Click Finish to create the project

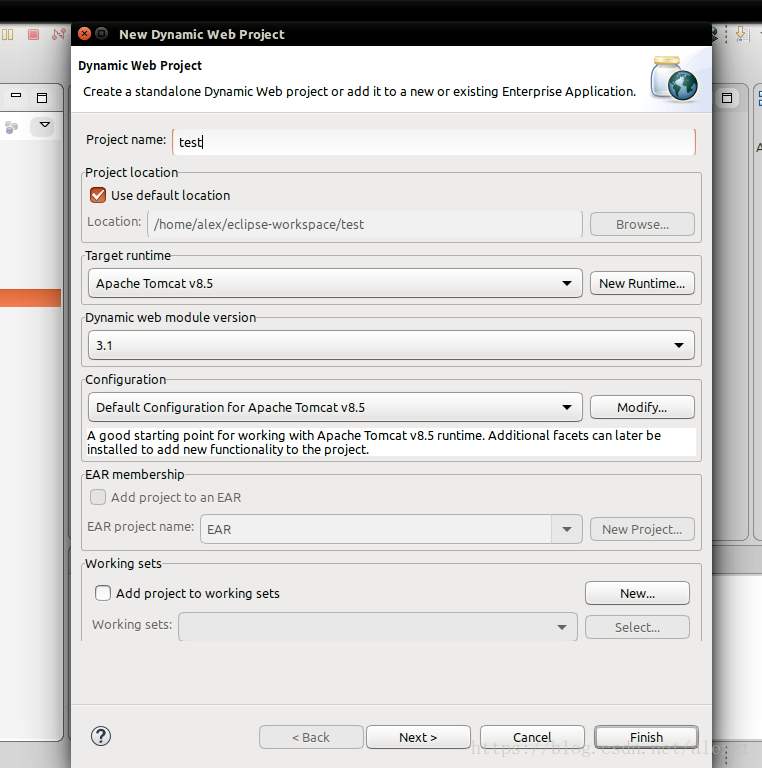[x=646, y=737]
